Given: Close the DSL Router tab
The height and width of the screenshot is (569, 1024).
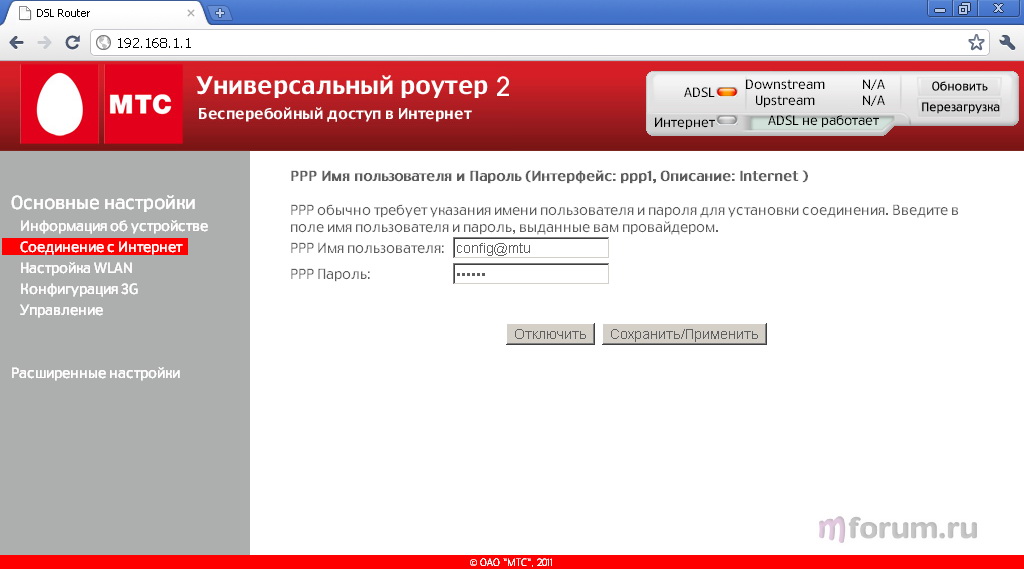Looking at the screenshot, I should tap(191, 12).
